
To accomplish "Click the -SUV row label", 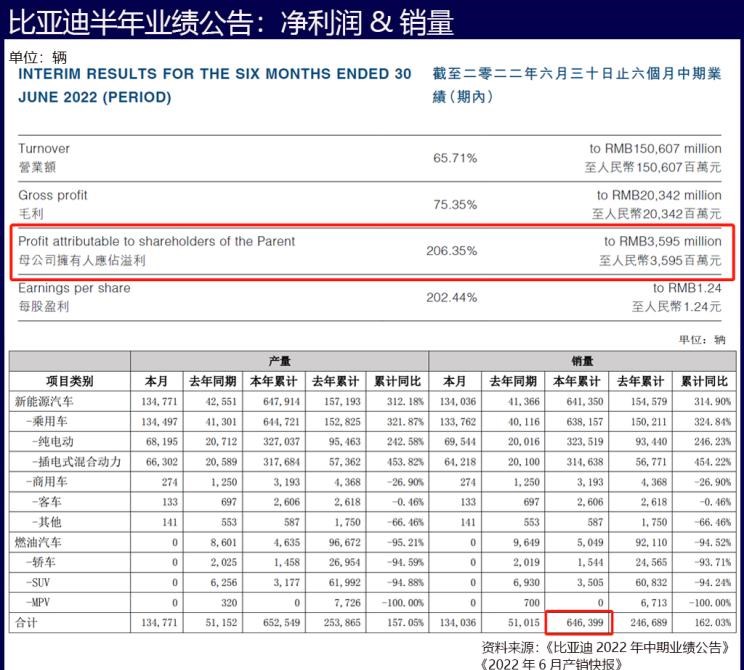I will [x=38, y=583].
